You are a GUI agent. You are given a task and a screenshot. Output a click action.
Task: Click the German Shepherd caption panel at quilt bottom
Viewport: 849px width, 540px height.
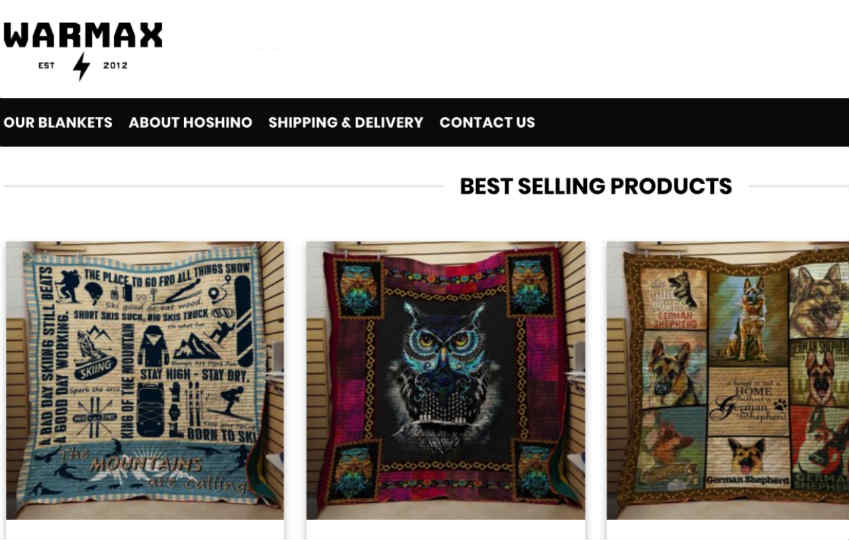[747, 463]
